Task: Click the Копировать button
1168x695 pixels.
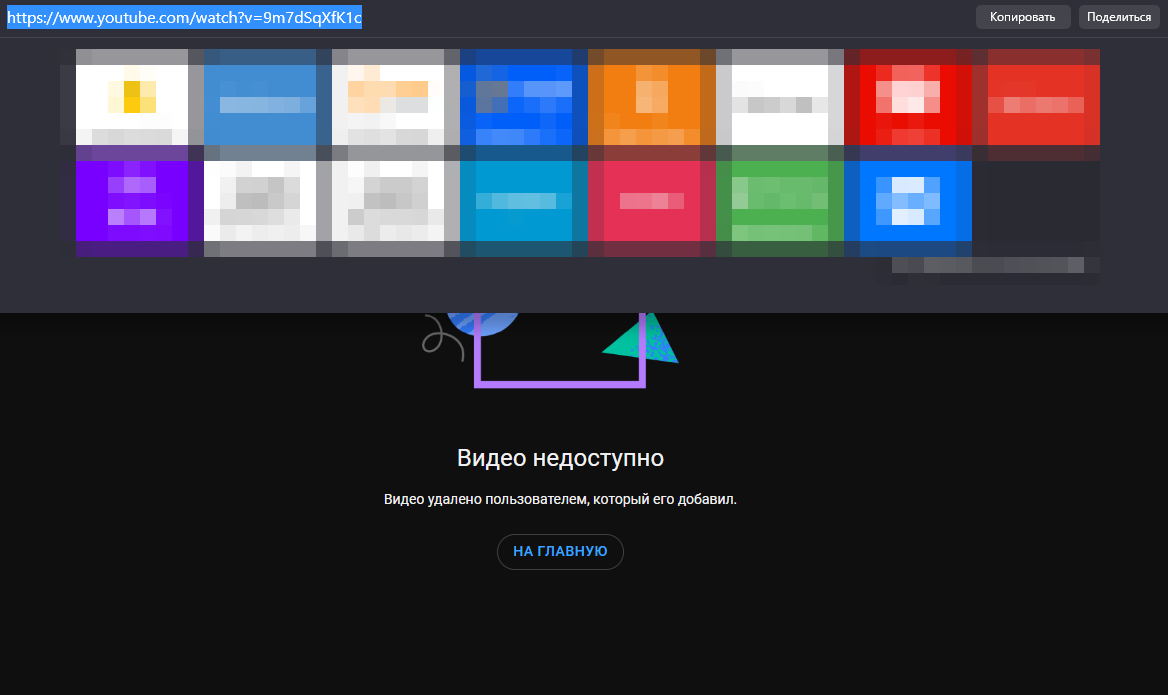Action: pyautogui.click(x=1022, y=16)
